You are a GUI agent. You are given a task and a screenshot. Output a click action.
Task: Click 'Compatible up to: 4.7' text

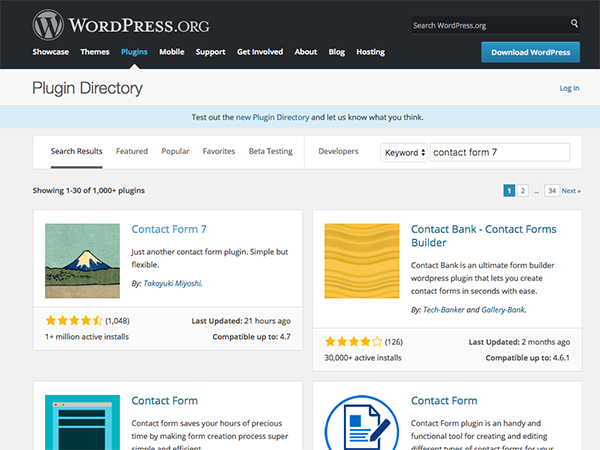[x=251, y=337]
